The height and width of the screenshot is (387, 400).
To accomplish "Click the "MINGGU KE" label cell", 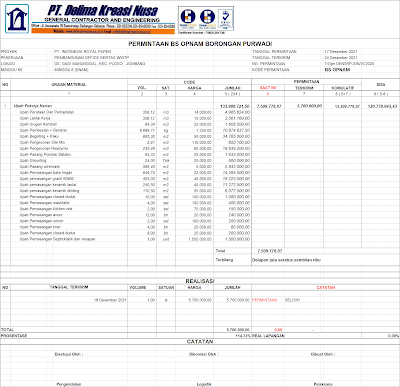I will (x=12, y=70).
